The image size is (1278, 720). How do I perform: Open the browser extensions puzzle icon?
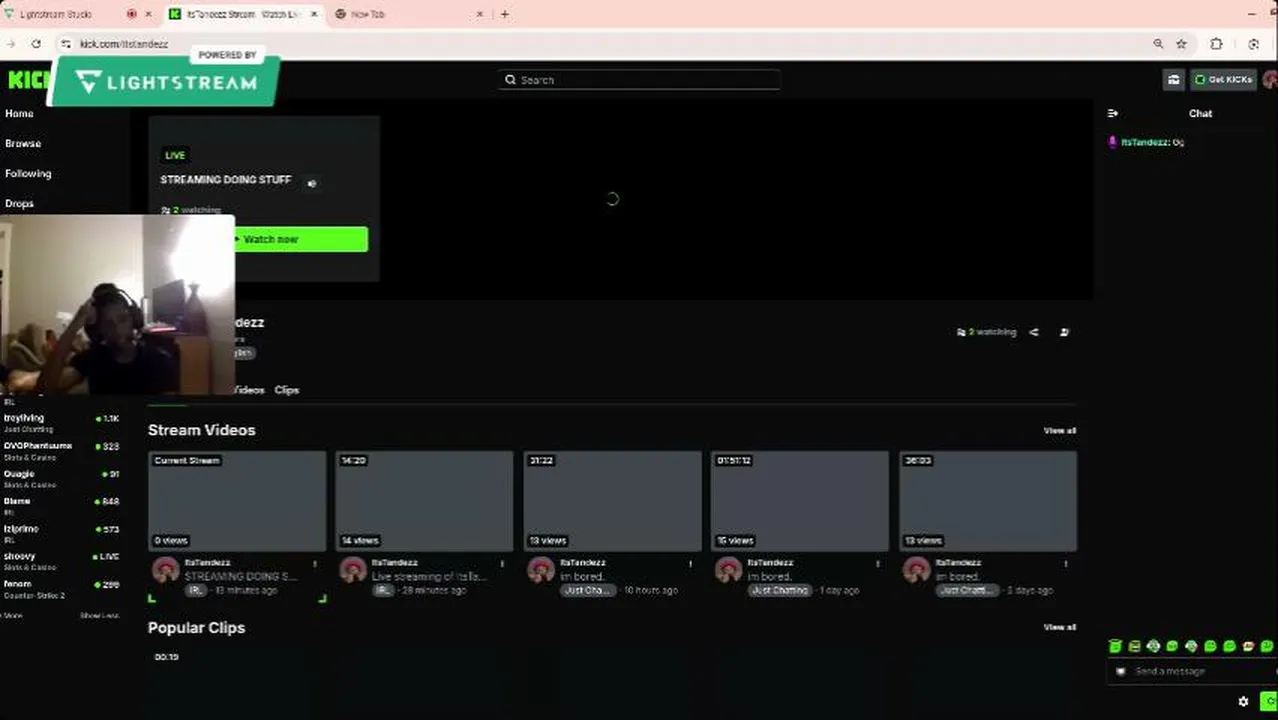coord(1216,44)
